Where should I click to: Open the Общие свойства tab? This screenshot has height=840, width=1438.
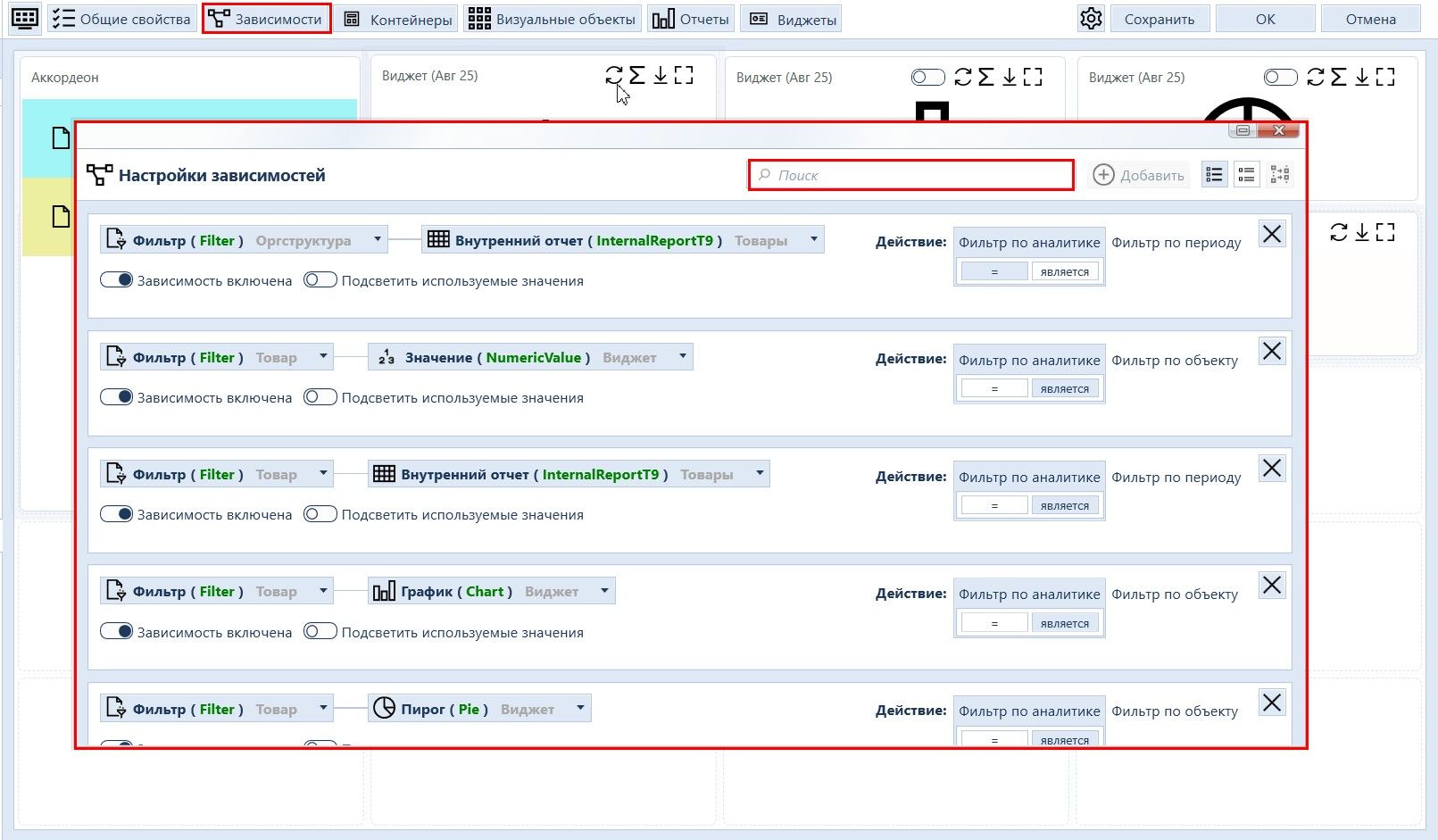tap(121, 19)
